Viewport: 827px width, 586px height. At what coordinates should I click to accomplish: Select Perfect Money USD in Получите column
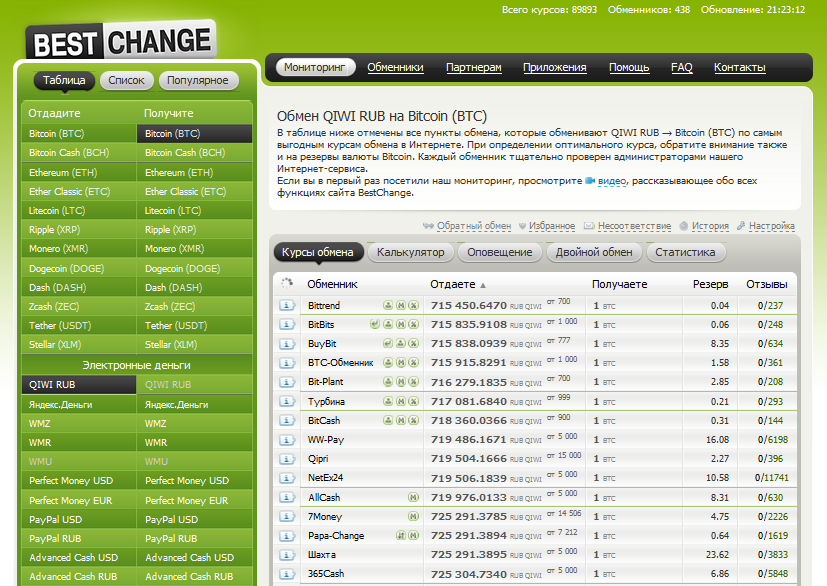[195, 481]
